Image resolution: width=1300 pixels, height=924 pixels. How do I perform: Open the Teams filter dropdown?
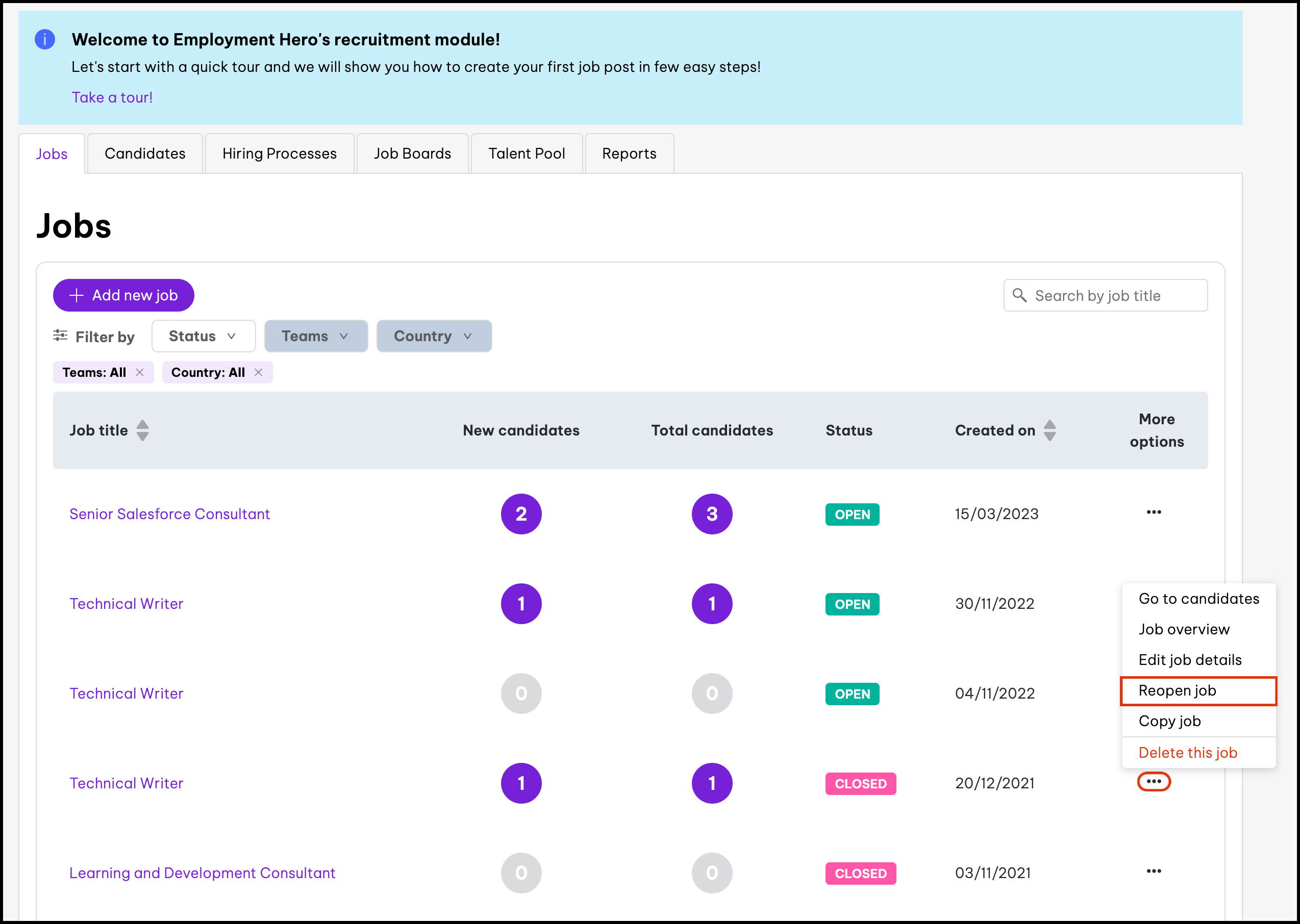point(315,336)
